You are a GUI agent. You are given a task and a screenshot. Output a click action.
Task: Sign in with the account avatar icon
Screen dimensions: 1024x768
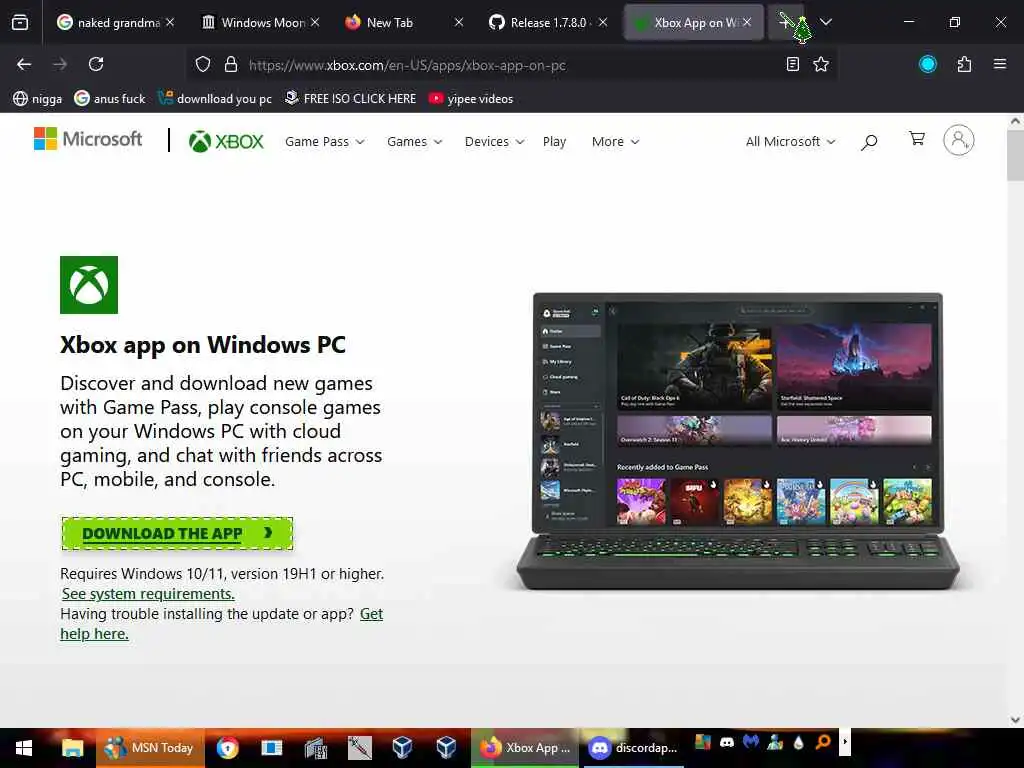click(959, 140)
